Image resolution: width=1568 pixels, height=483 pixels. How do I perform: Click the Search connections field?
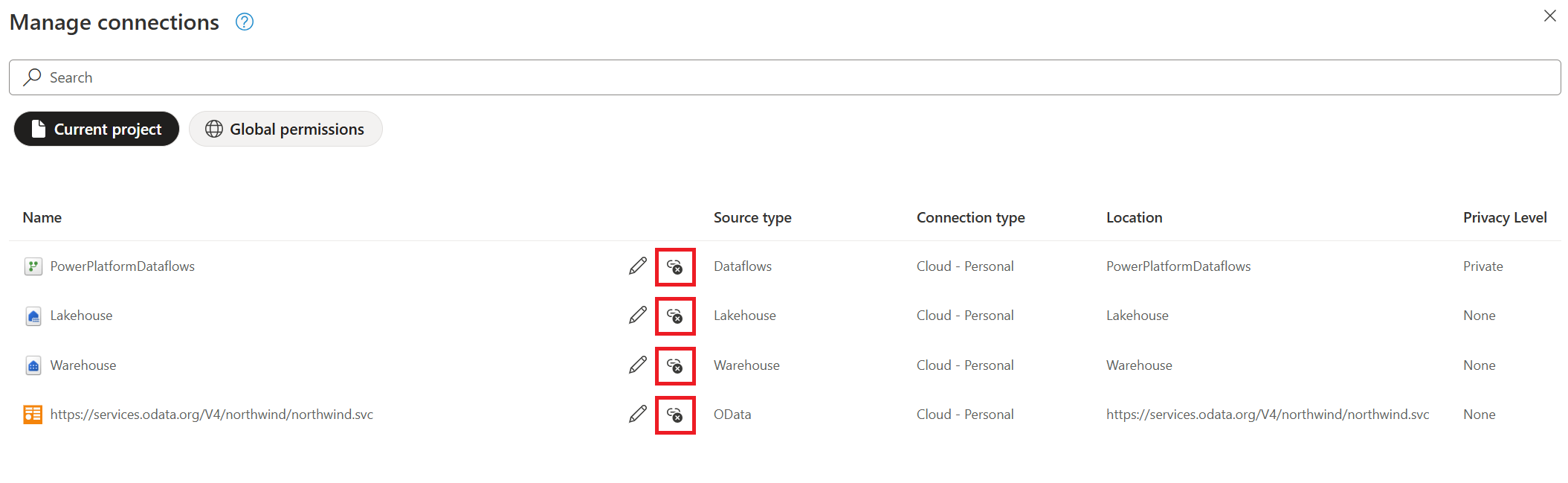784,77
